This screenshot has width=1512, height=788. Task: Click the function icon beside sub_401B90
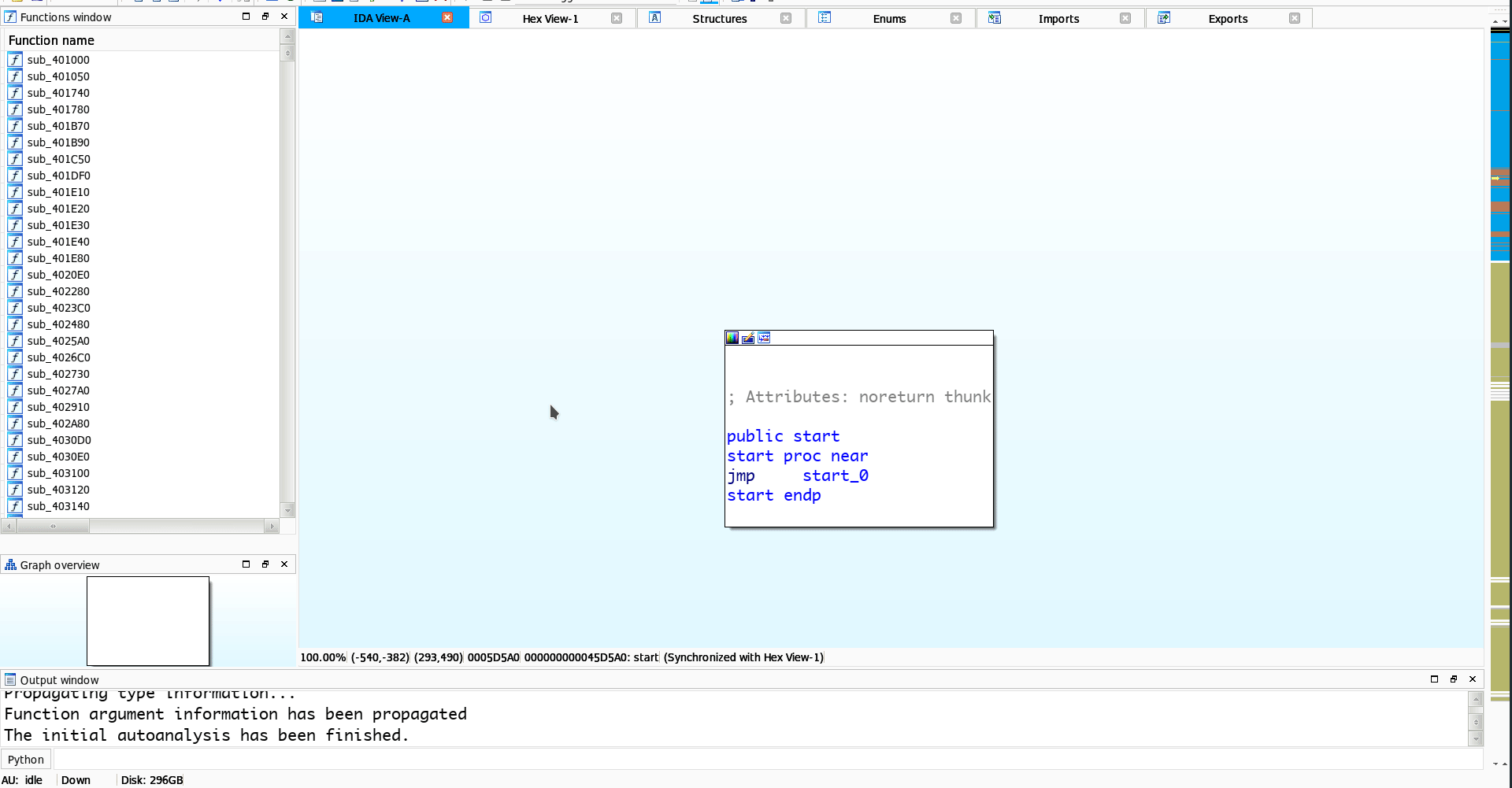(15, 142)
